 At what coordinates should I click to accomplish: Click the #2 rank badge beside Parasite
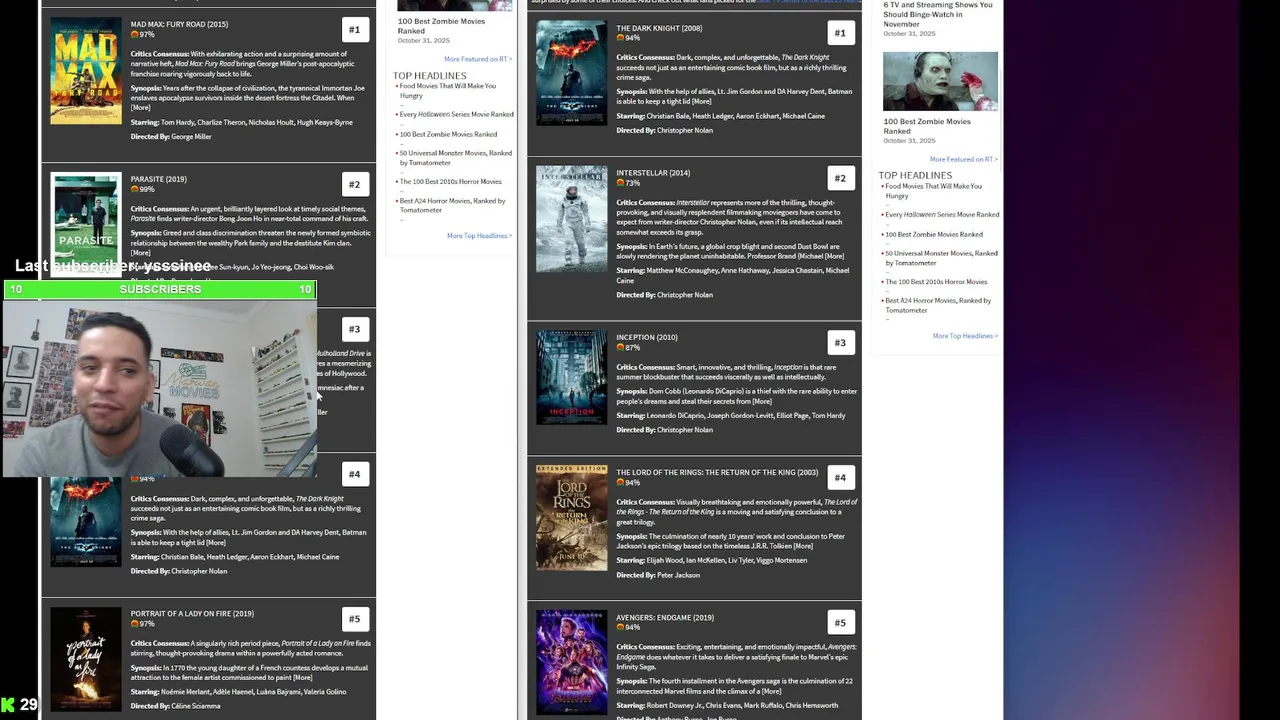(354, 185)
